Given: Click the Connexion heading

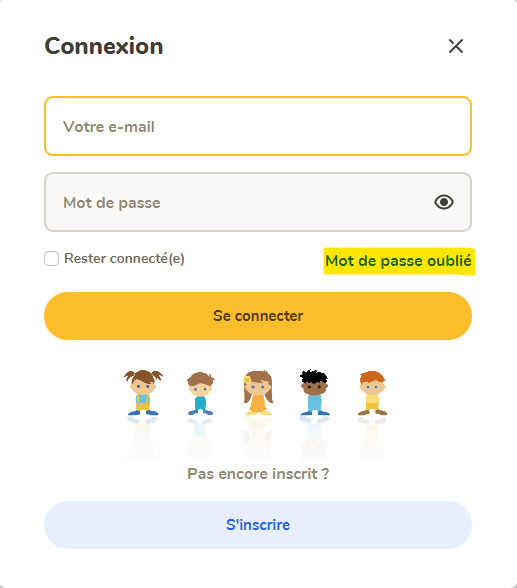Looking at the screenshot, I should (104, 46).
